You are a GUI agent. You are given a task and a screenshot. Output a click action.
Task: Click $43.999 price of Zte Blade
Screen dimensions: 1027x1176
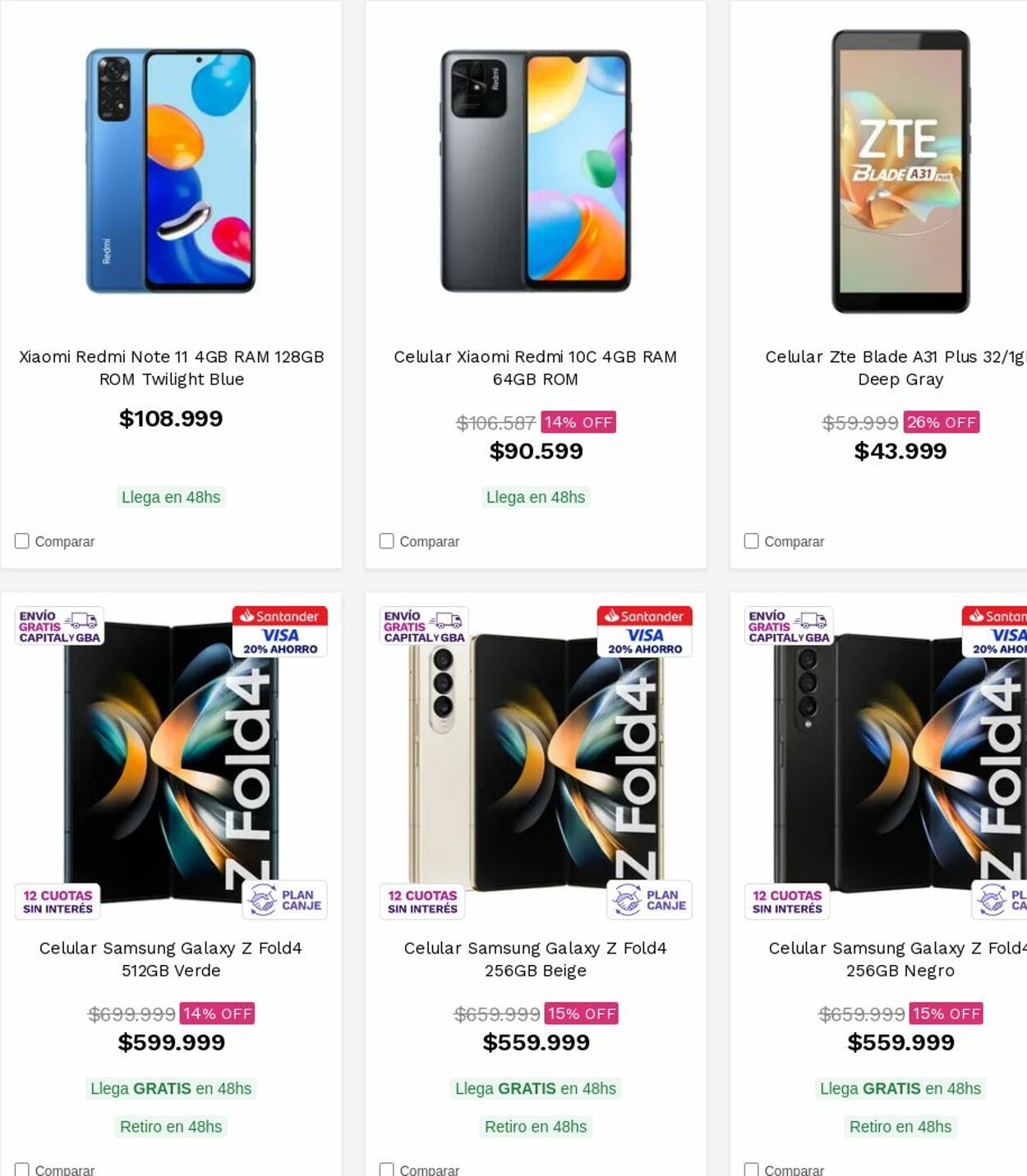coord(900,451)
